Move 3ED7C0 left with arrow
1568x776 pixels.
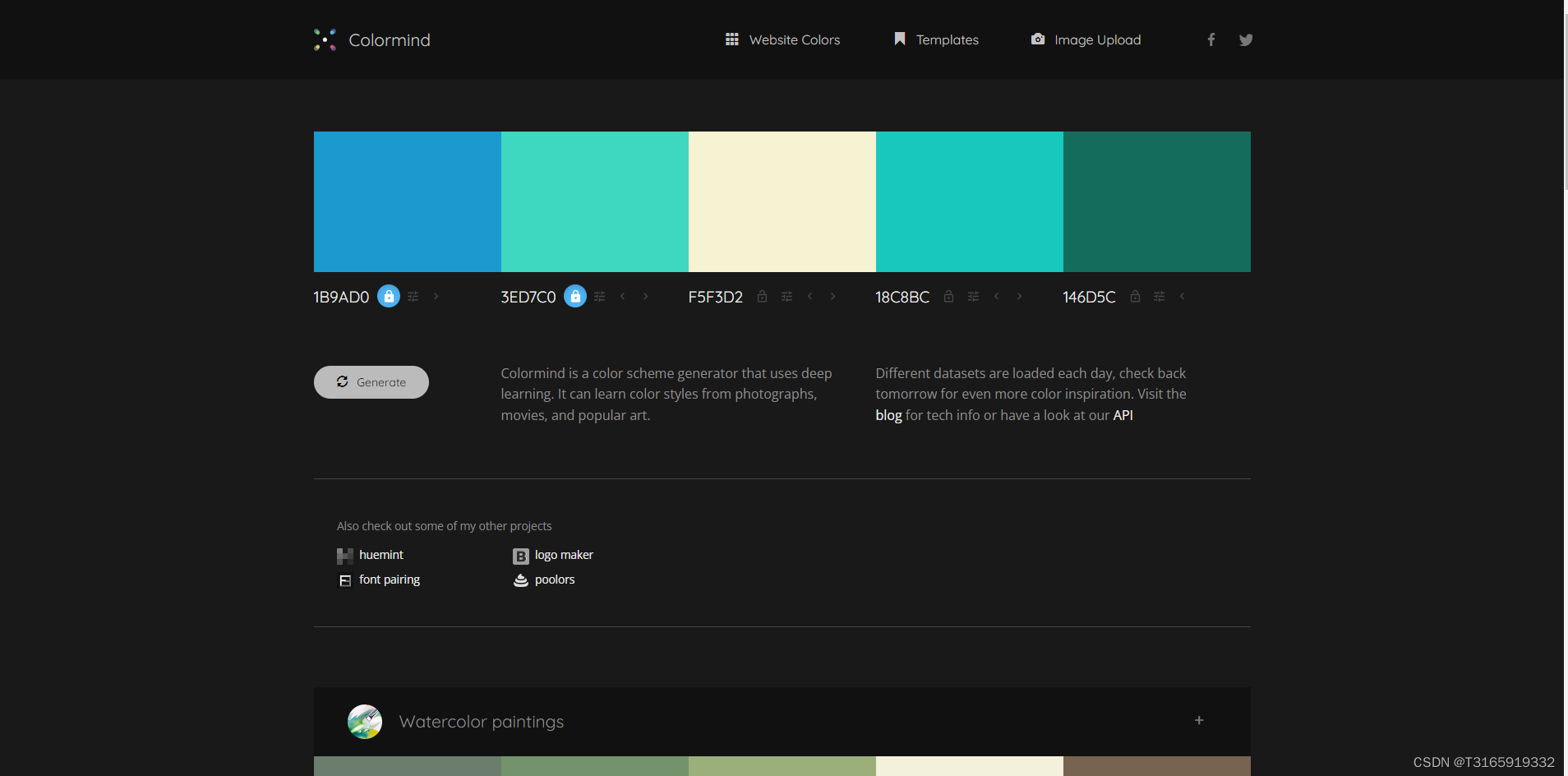point(622,296)
